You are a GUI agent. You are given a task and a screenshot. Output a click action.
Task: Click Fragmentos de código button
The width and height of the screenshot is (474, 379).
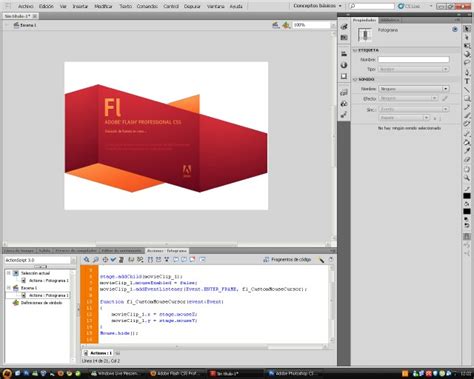click(x=287, y=259)
